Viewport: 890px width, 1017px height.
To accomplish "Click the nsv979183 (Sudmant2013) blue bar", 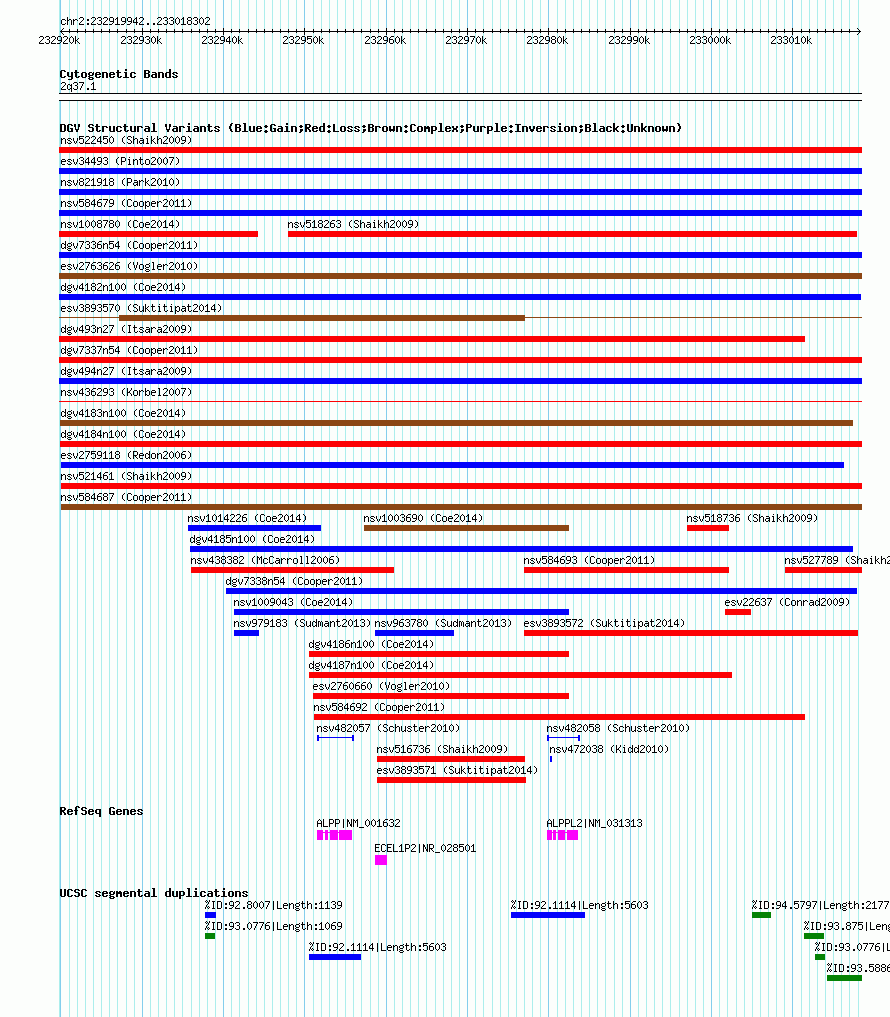I will [x=247, y=633].
